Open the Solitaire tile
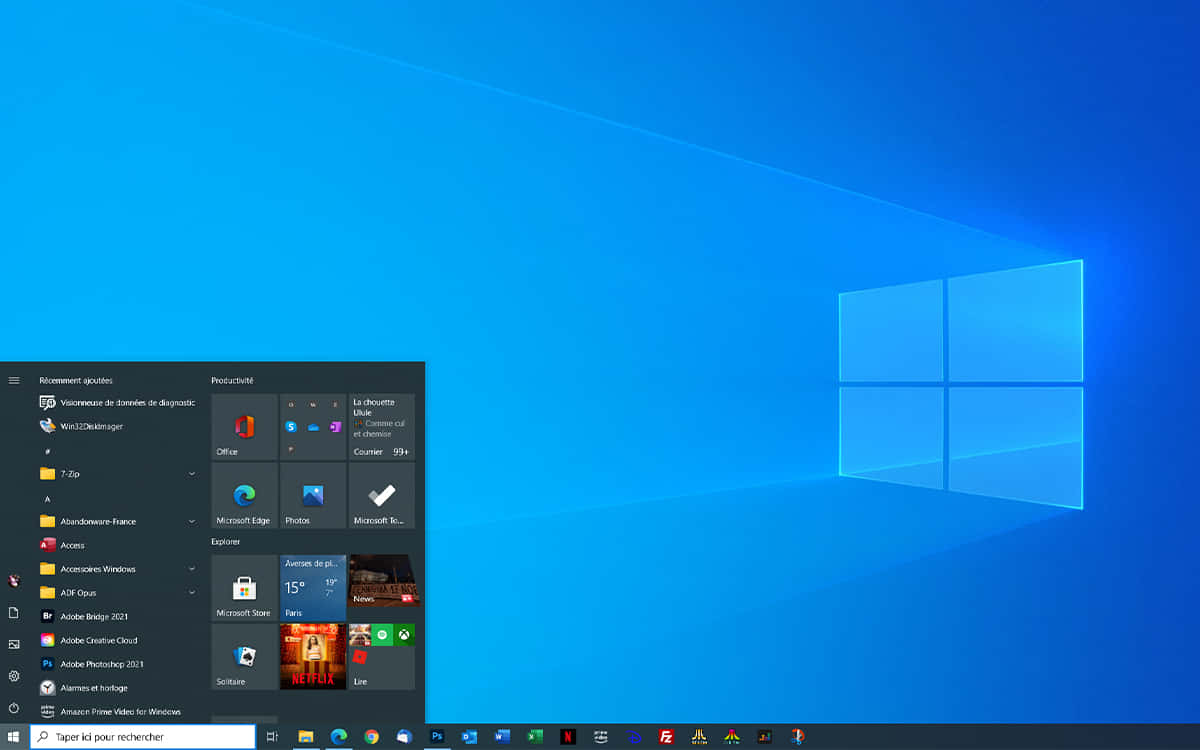Screen dimensions: 1200x750 [x=244, y=657]
